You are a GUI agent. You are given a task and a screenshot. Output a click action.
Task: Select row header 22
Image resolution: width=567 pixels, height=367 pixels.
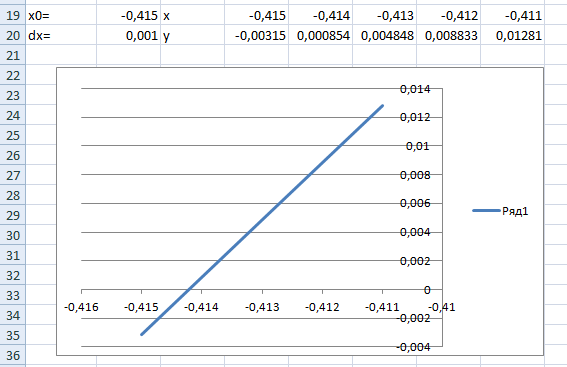13,75
